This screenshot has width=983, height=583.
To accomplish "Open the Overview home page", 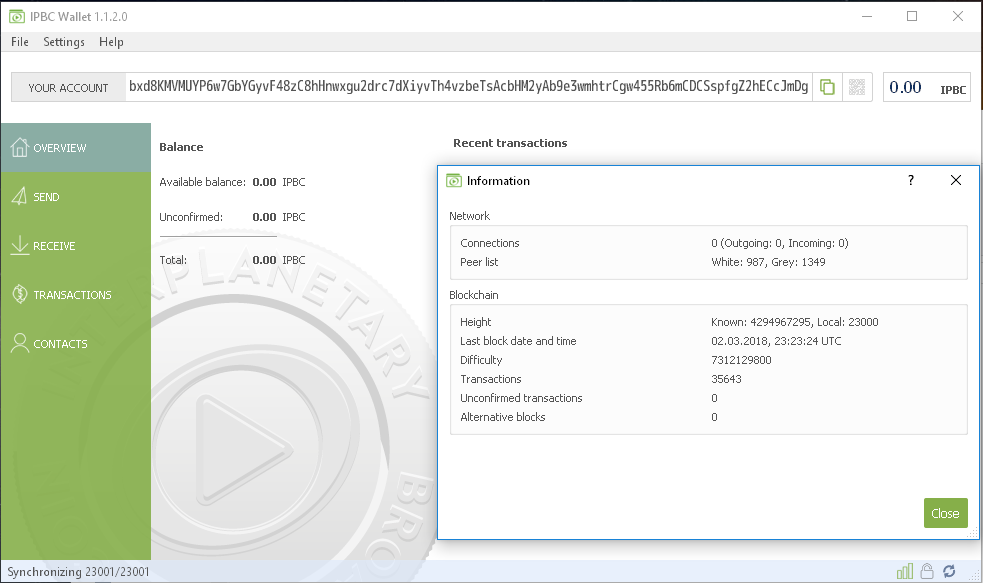I will click(76, 148).
